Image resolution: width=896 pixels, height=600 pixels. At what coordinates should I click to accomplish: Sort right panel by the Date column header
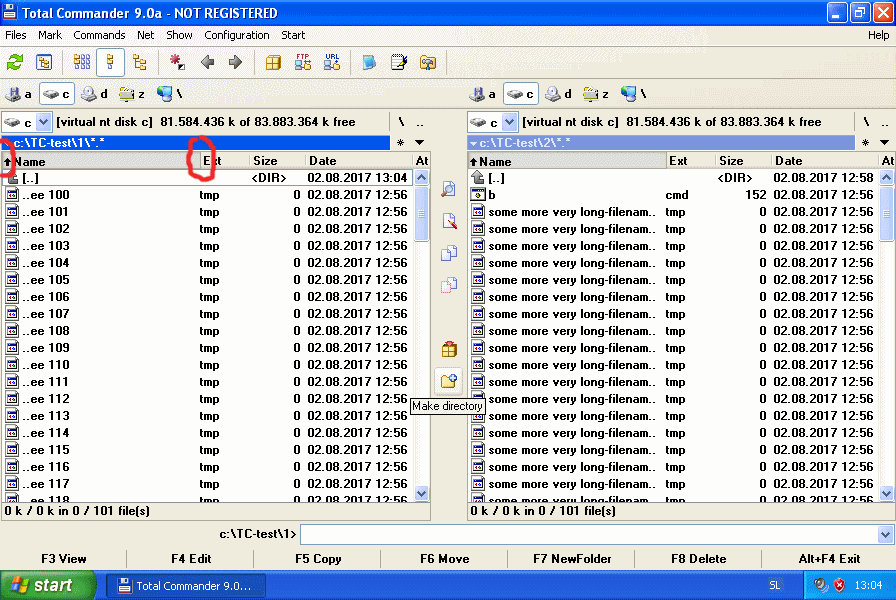coord(825,161)
